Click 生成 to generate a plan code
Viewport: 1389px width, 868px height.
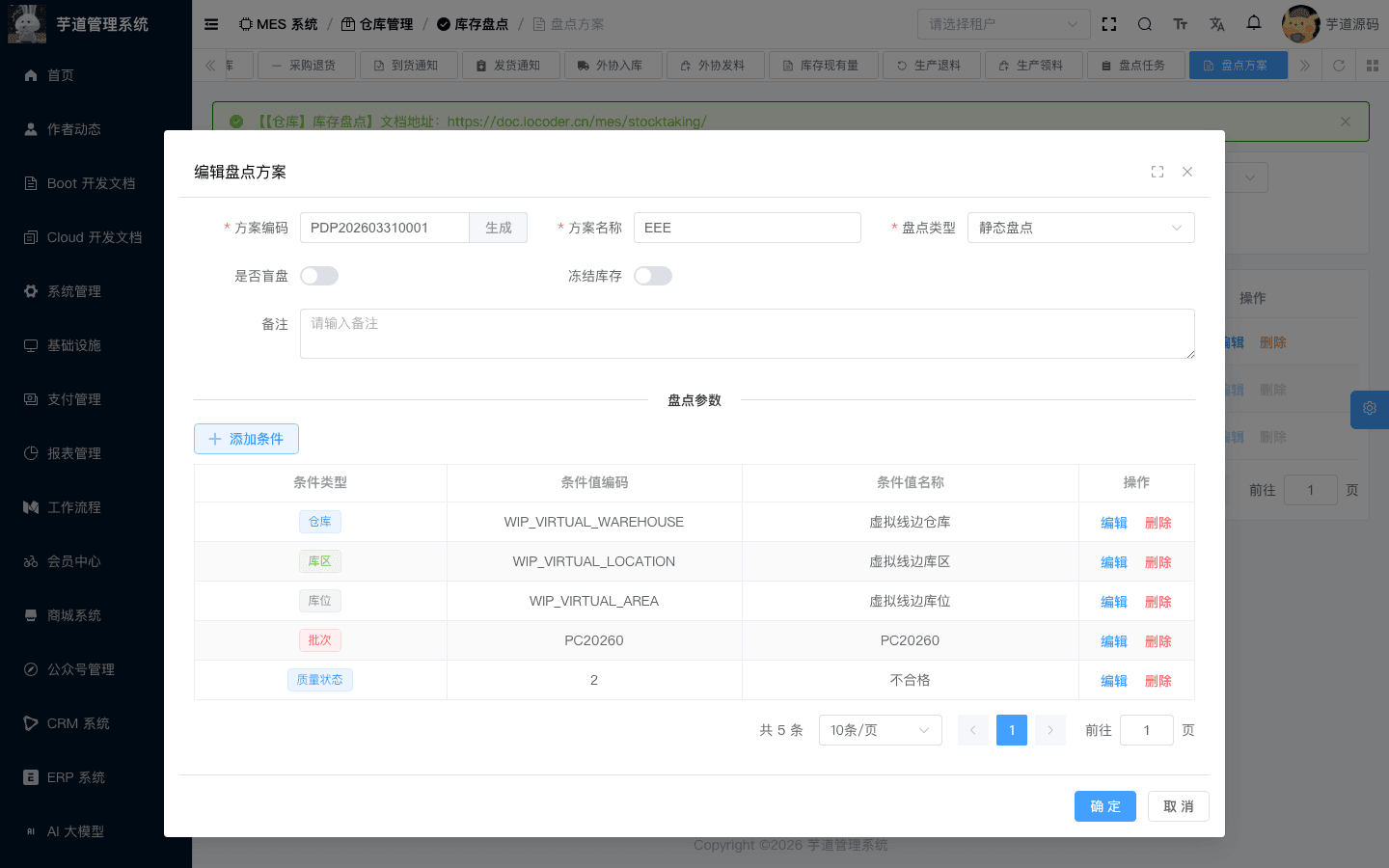(x=498, y=228)
